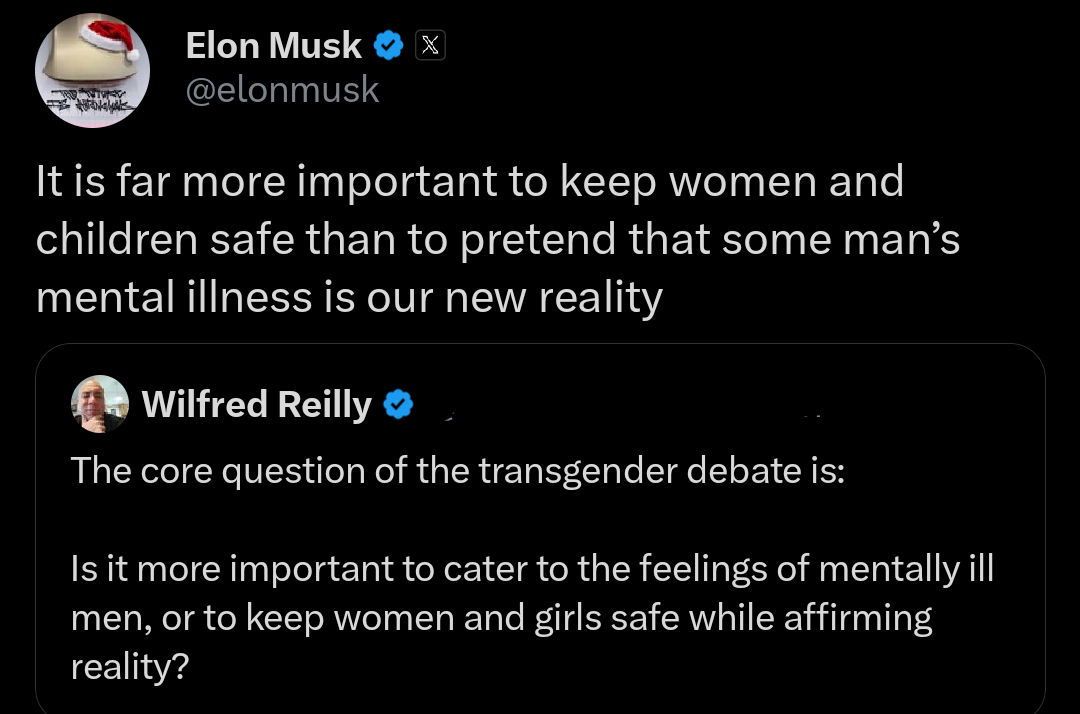Open the @elonmusk handle link
This screenshot has width=1080, height=714.
283,90
